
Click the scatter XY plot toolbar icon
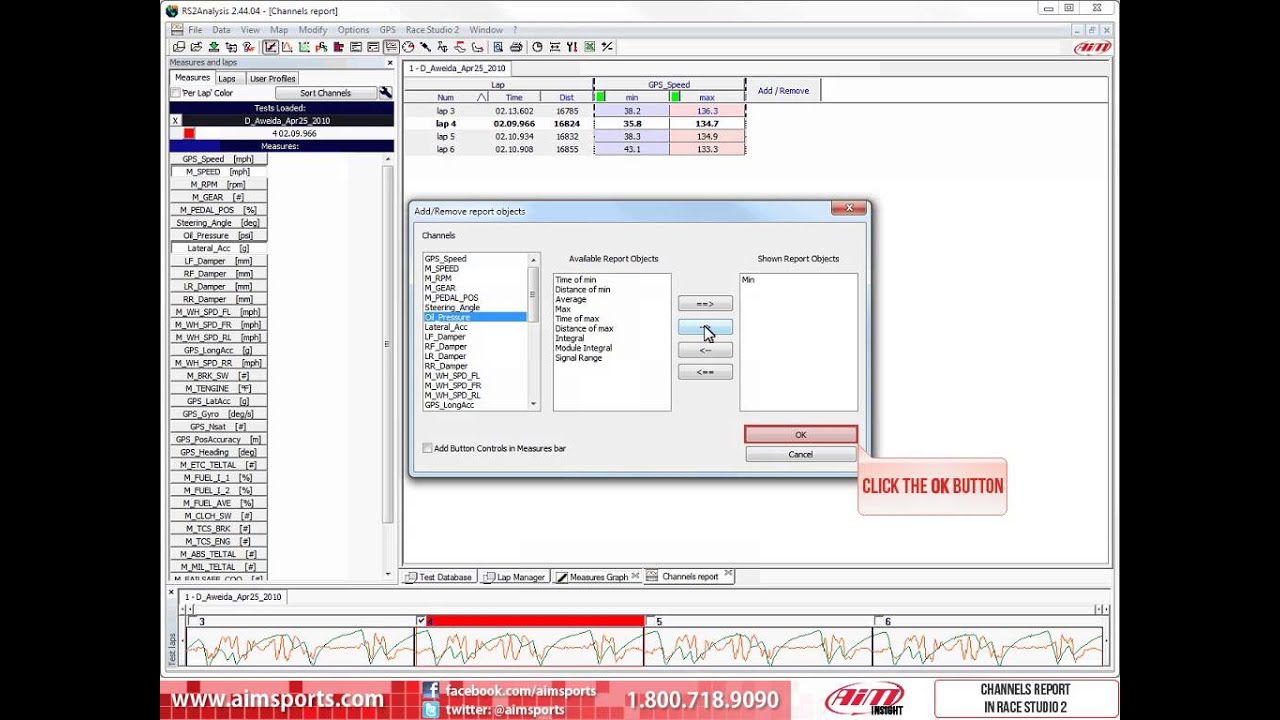click(x=303, y=46)
